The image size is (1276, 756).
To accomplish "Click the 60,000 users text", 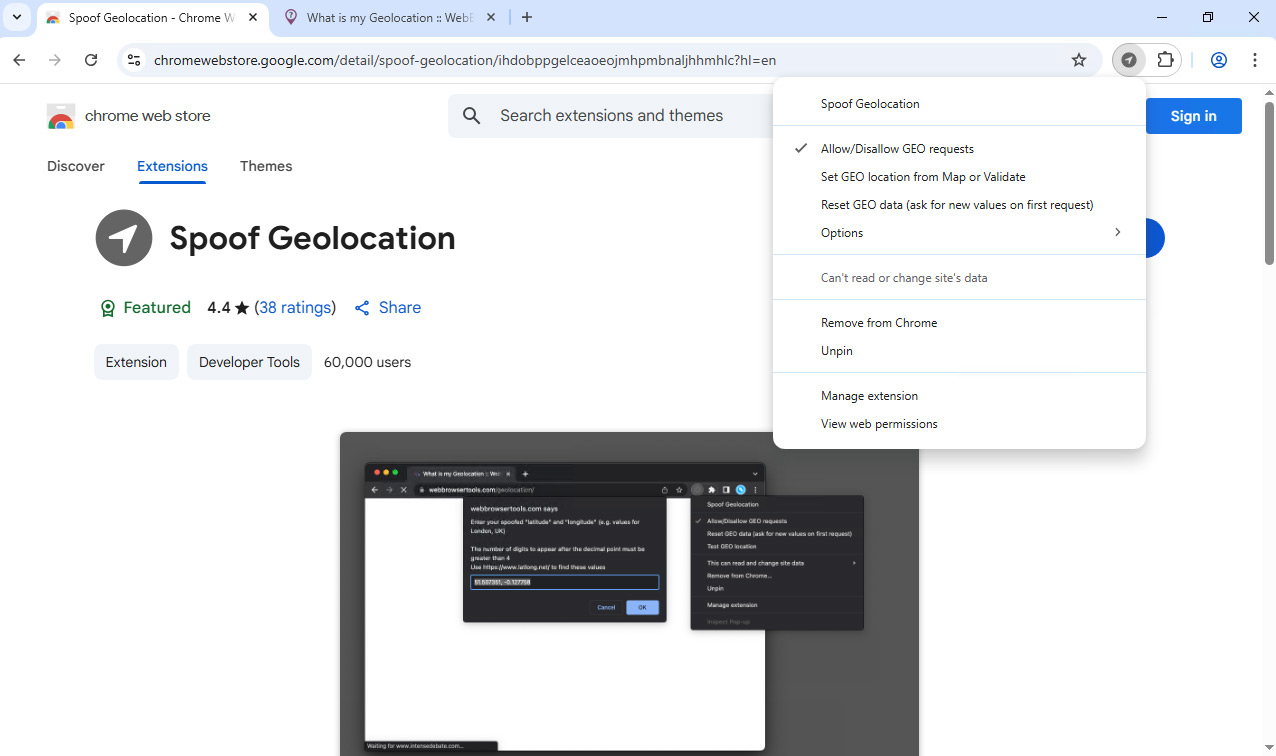I will [367, 362].
